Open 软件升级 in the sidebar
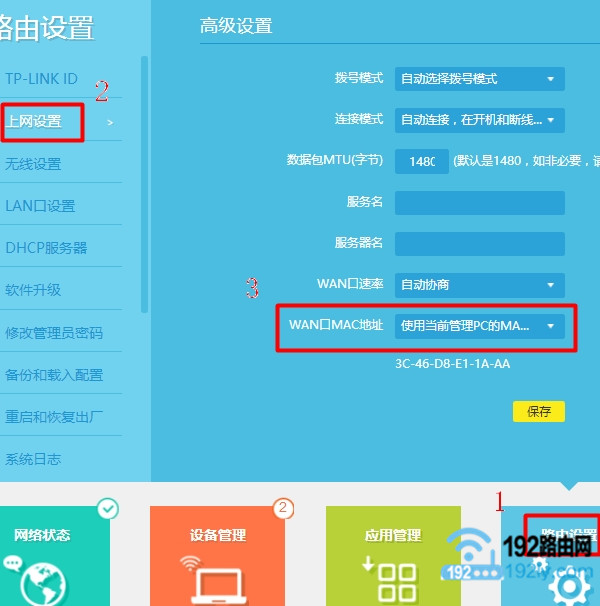The image size is (600, 606). click(x=34, y=290)
